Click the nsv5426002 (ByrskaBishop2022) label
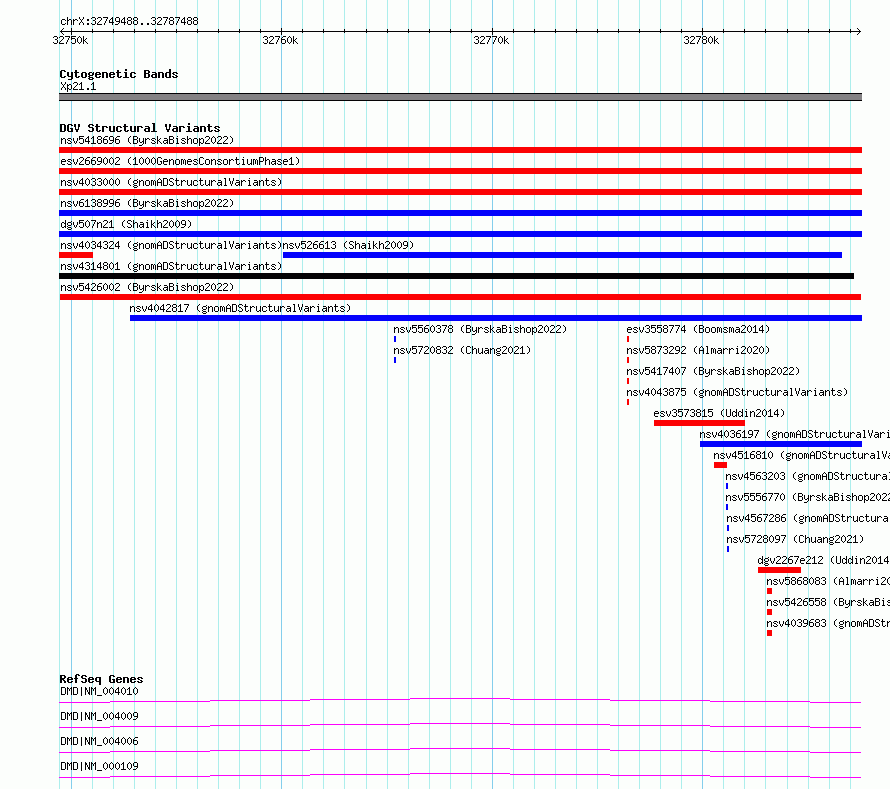Screen dimensions: 890x789 (x=147, y=287)
